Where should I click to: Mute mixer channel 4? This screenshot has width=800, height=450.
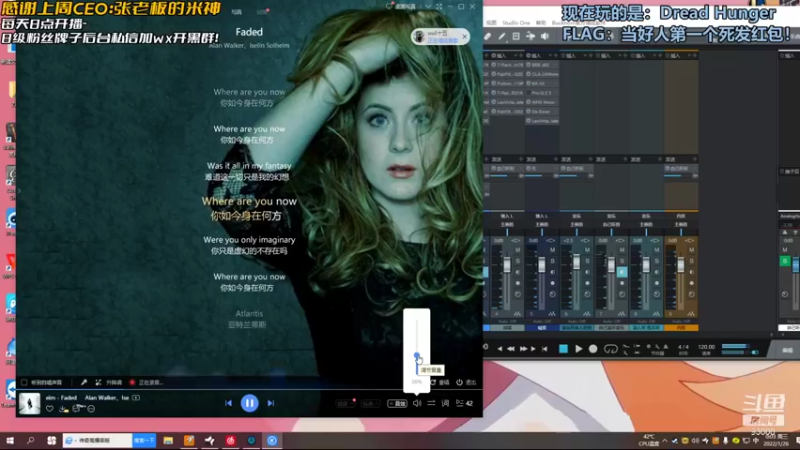tap(517, 250)
